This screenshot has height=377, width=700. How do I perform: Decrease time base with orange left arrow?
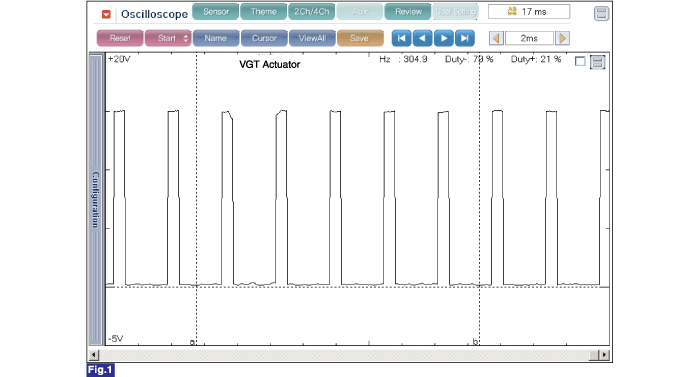[x=496, y=38]
